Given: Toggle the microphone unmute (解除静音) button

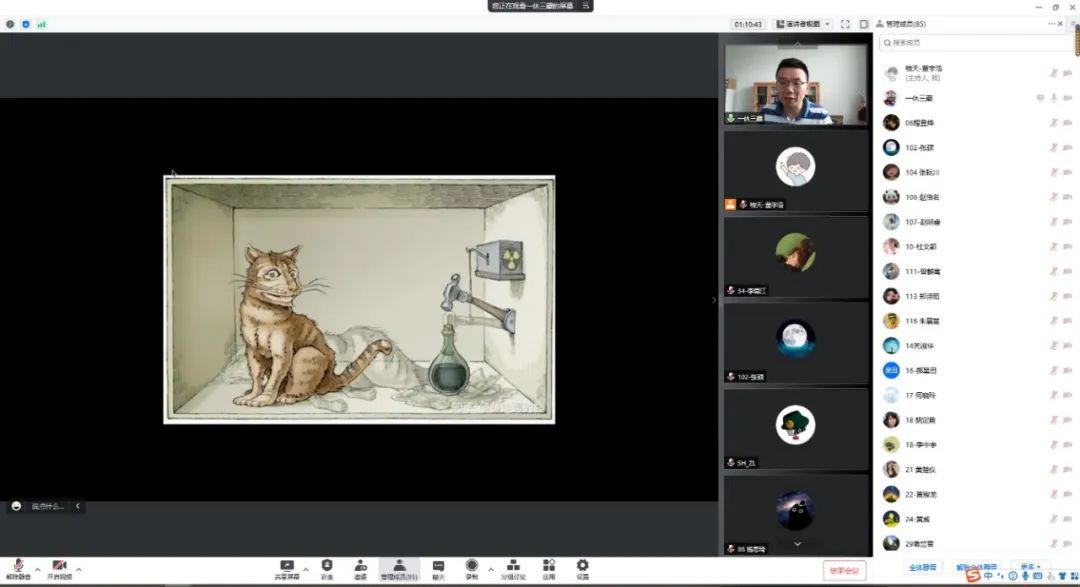Looking at the screenshot, I should pos(18,567).
